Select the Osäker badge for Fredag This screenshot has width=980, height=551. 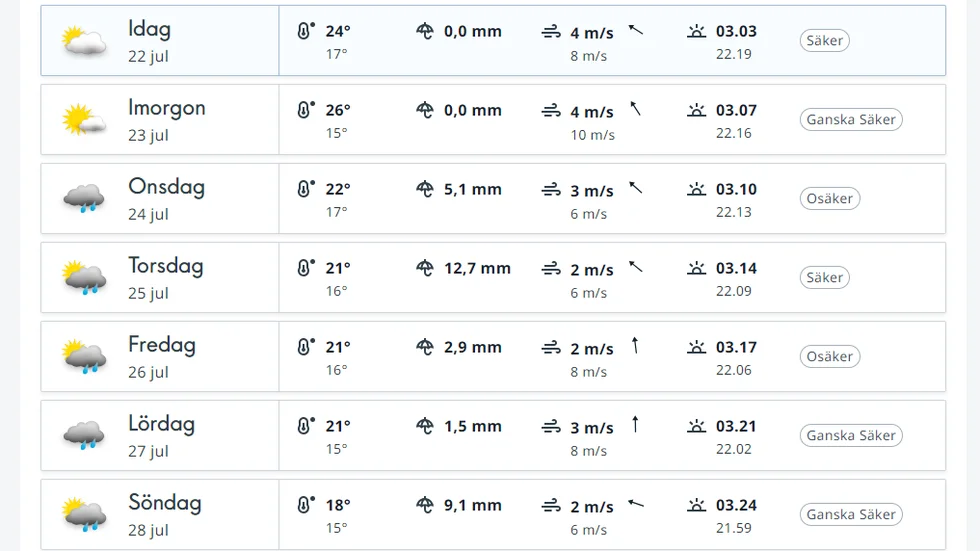point(829,357)
